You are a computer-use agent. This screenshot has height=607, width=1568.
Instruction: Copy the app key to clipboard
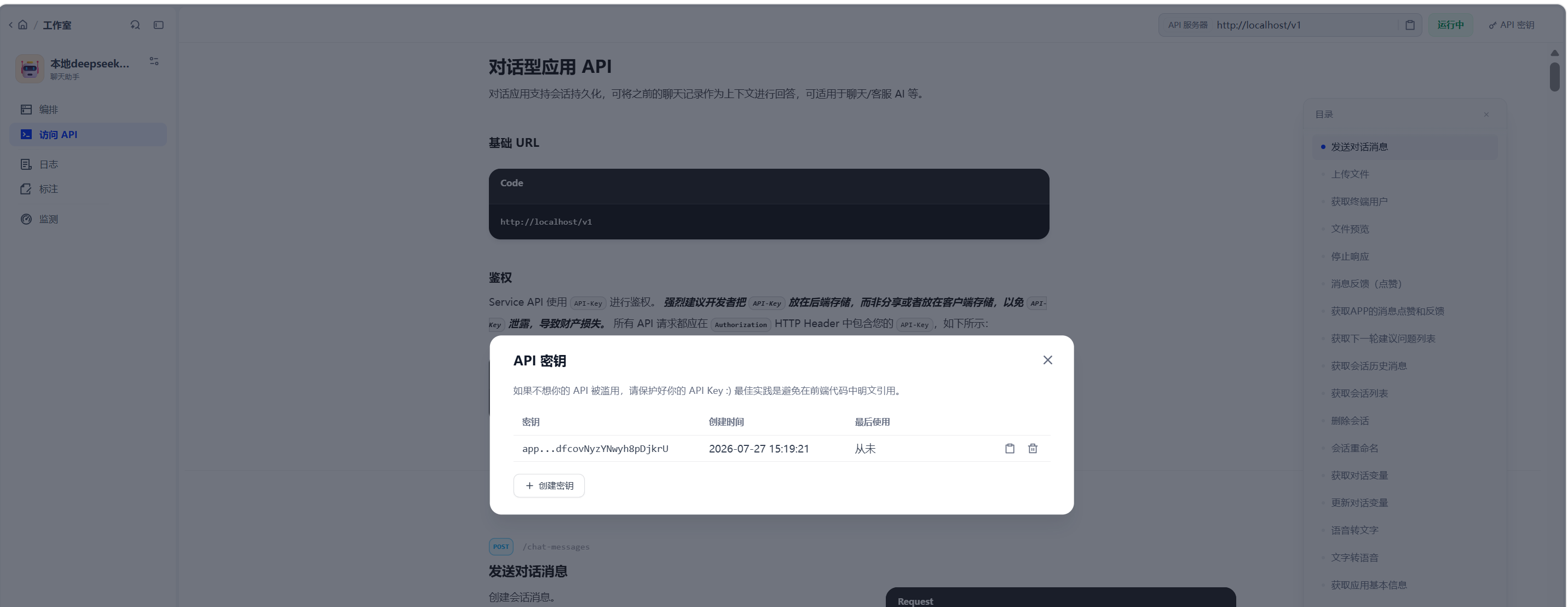click(1010, 449)
